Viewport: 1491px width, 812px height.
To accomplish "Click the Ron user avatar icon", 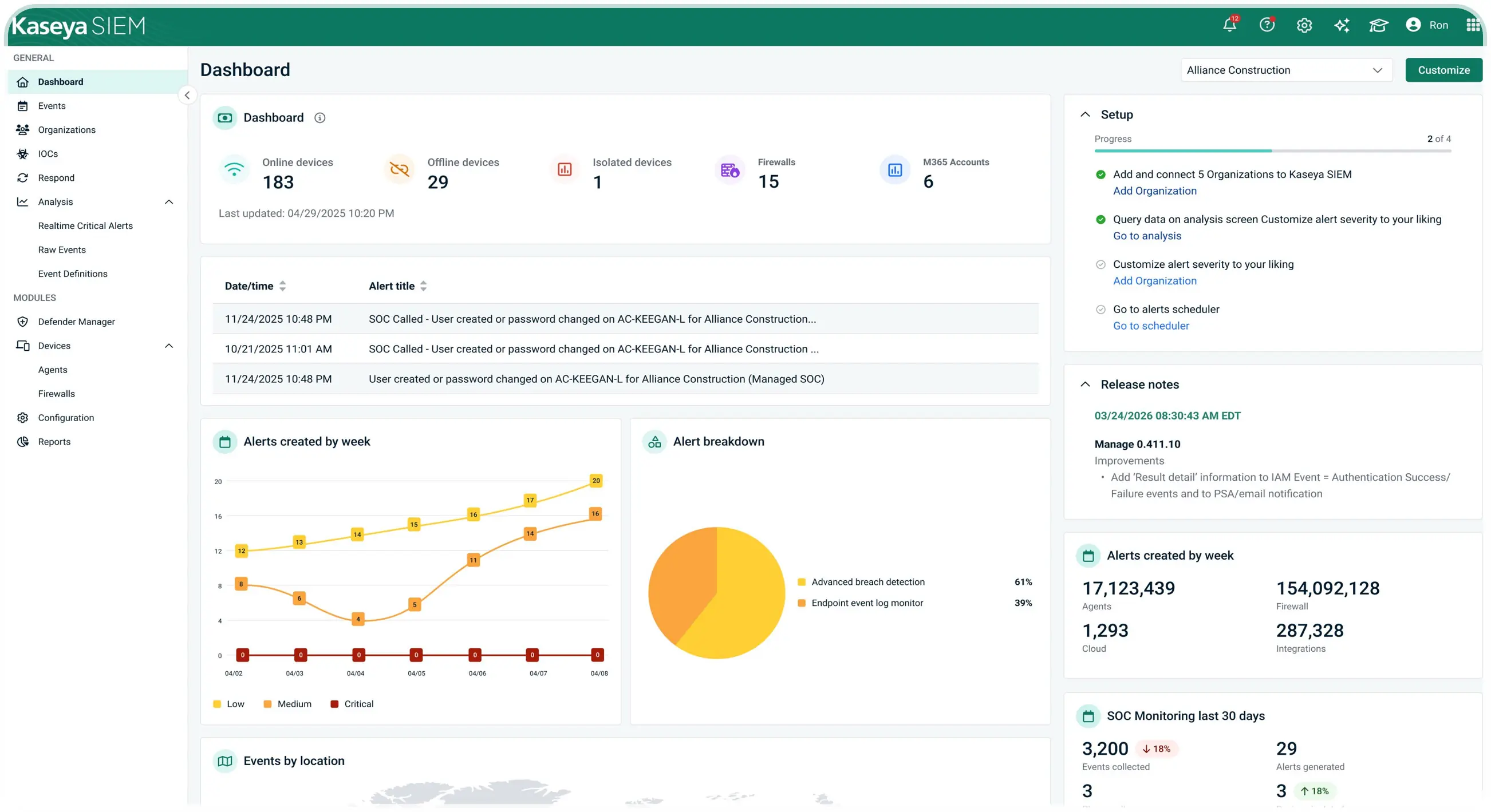I will click(x=1413, y=25).
